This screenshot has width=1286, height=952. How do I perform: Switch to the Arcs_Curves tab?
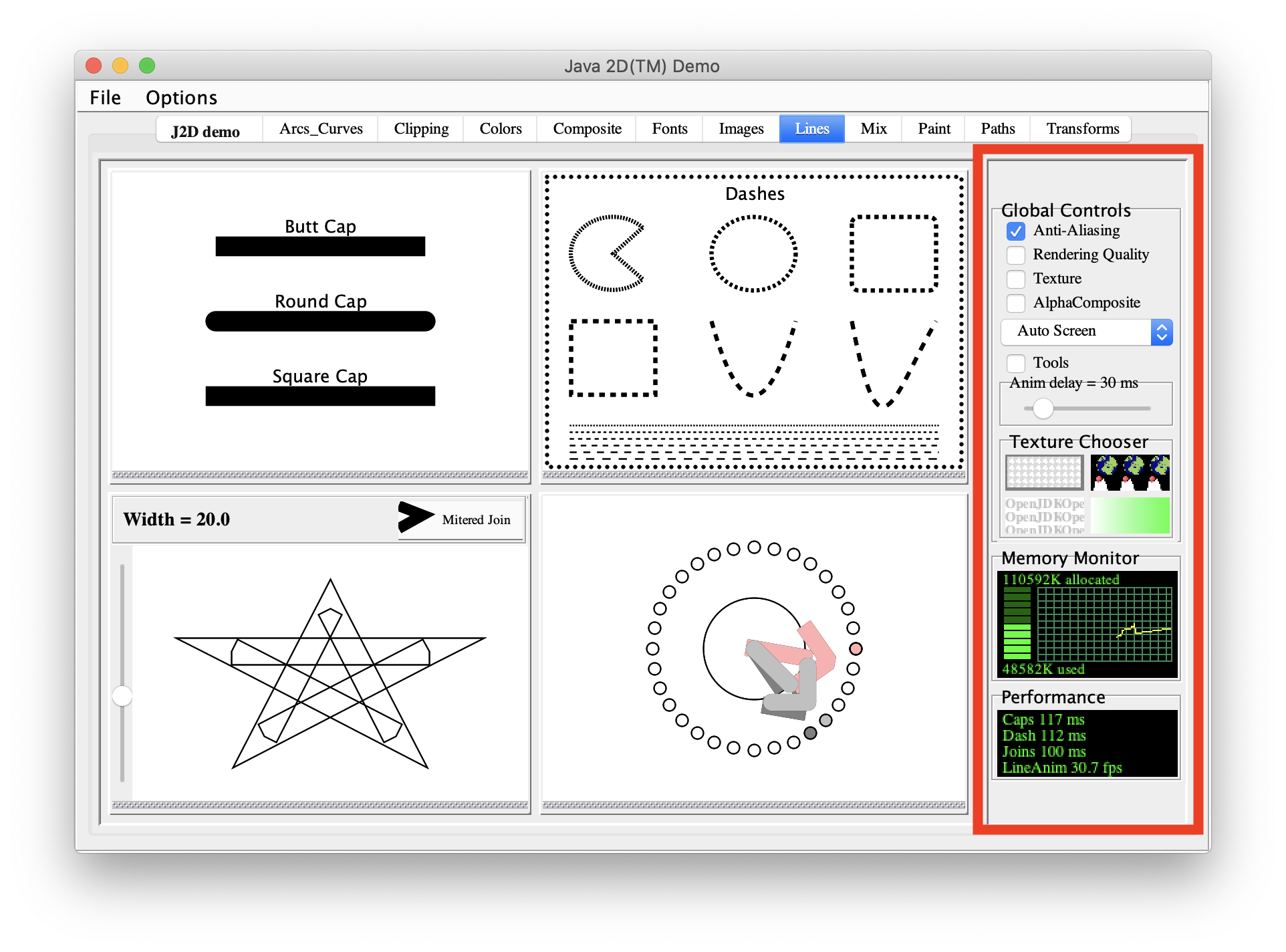(x=321, y=128)
